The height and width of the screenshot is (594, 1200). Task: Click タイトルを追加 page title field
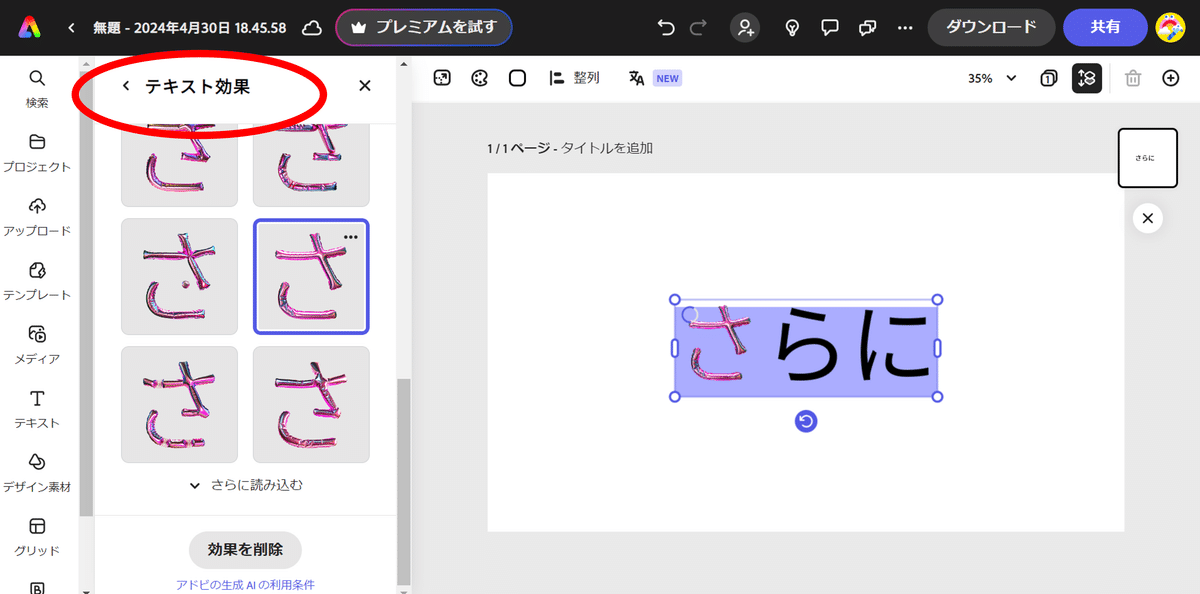coord(607,148)
